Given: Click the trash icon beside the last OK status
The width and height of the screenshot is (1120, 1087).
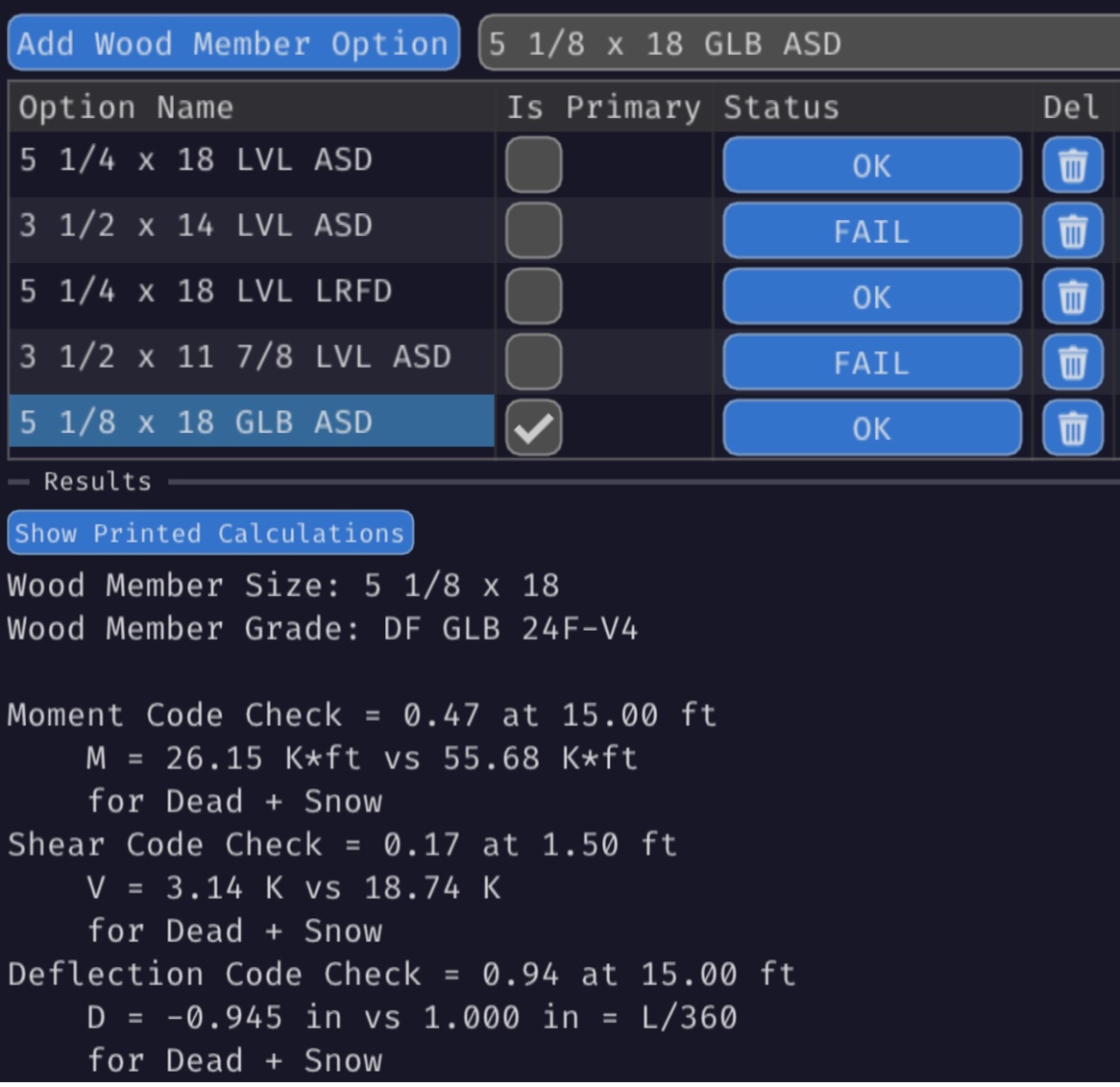Looking at the screenshot, I should [x=1073, y=428].
